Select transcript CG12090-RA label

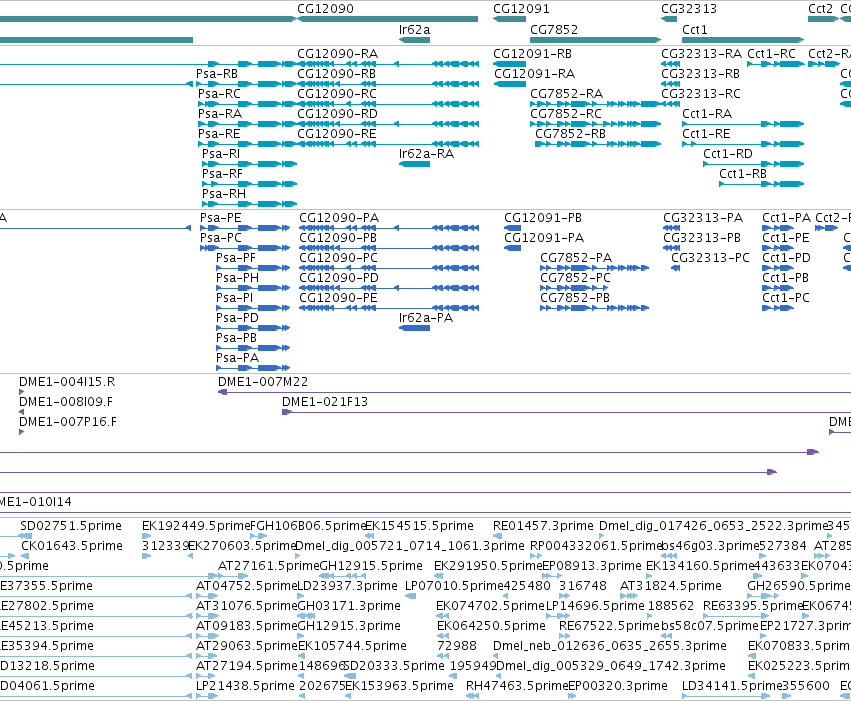337,54
